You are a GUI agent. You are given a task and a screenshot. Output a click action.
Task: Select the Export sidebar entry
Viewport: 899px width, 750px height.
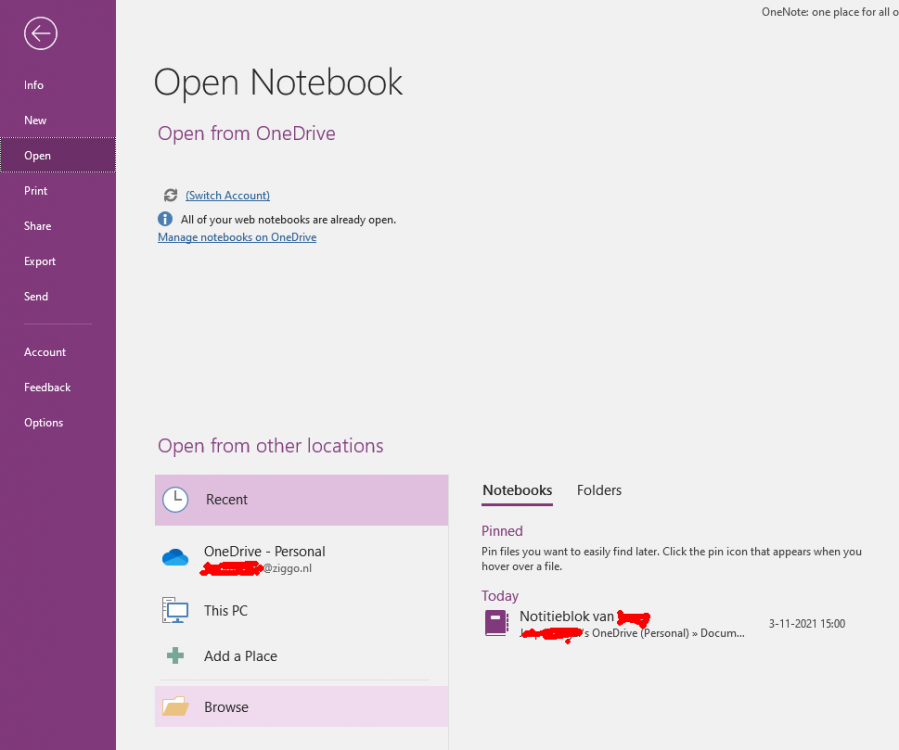pyautogui.click(x=39, y=261)
